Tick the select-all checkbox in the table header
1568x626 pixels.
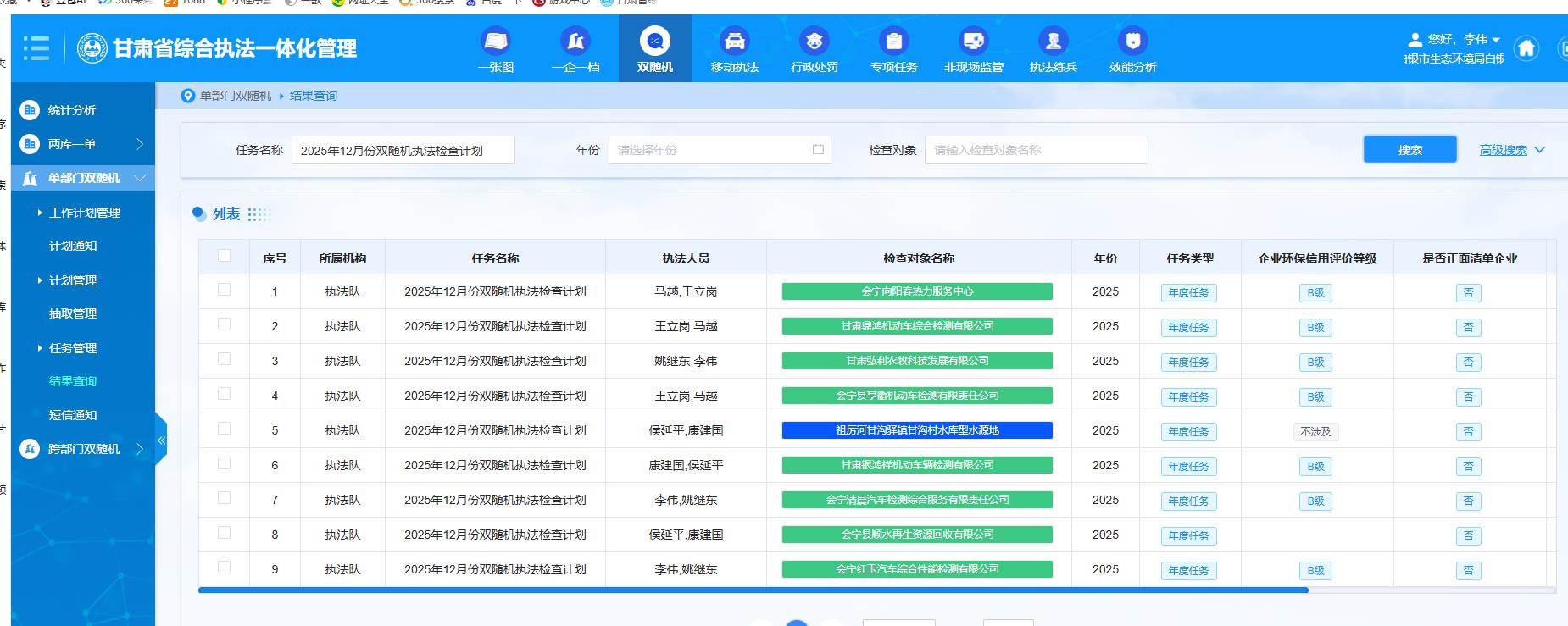coord(224,256)
